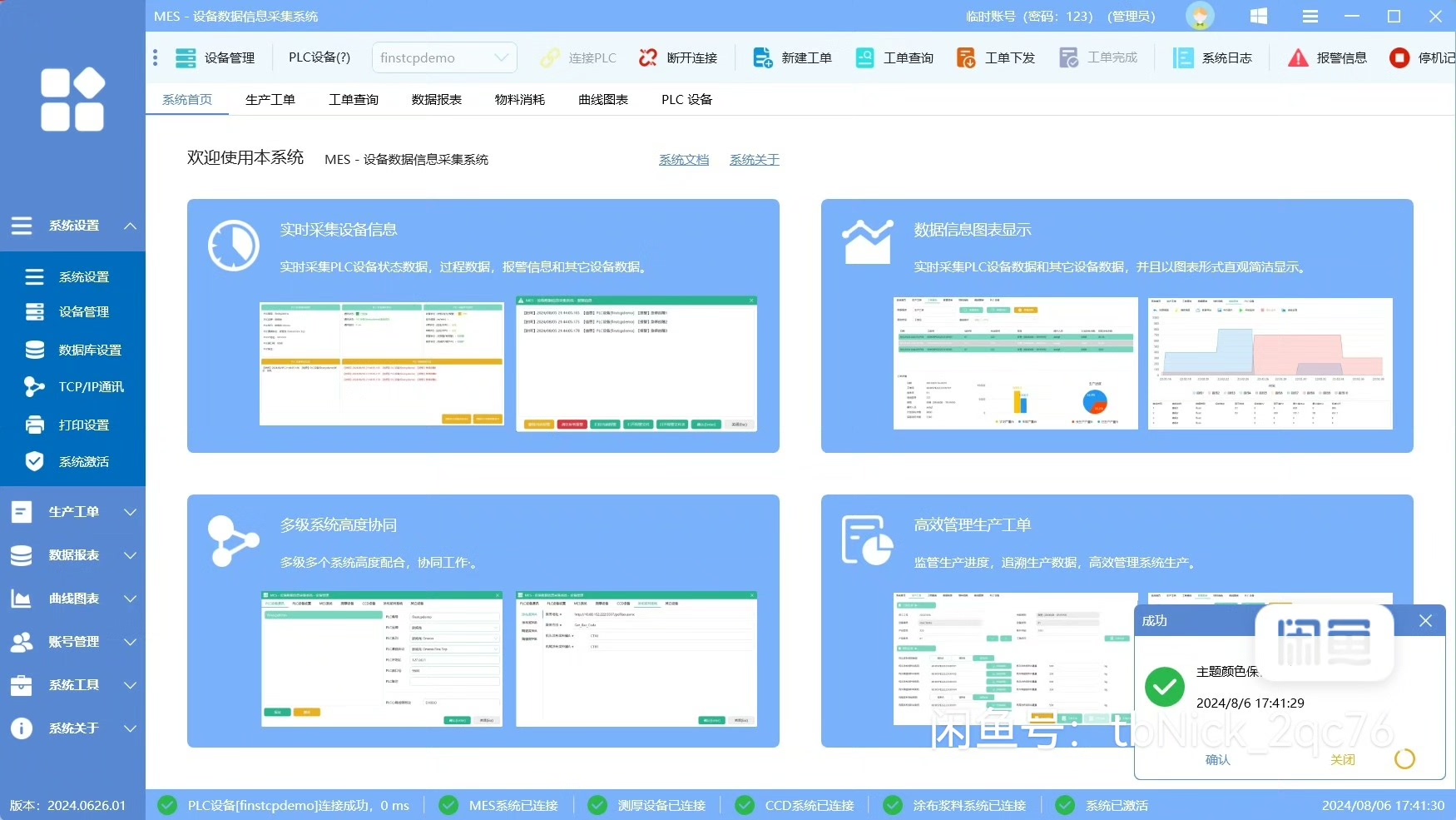The image size is (1456, 820).
Task: Open 新建工单 from the toolbar
Action: (x=762, y=57)
